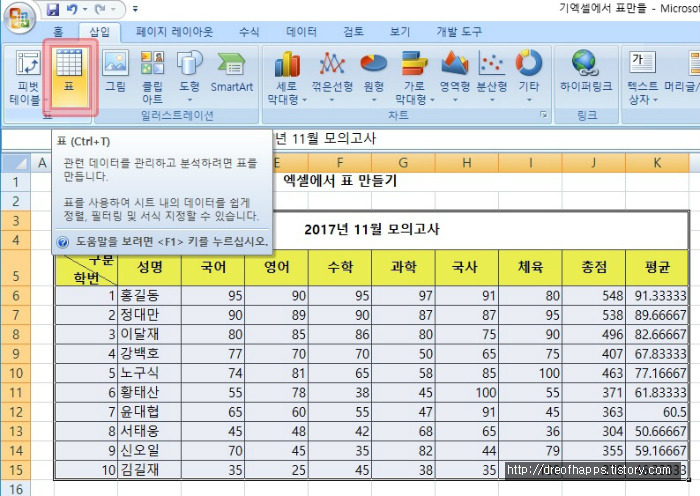This screenshot has height=496, width=700.
Task: Open the Shapes (도형) gallery
Action: point(189,77)
